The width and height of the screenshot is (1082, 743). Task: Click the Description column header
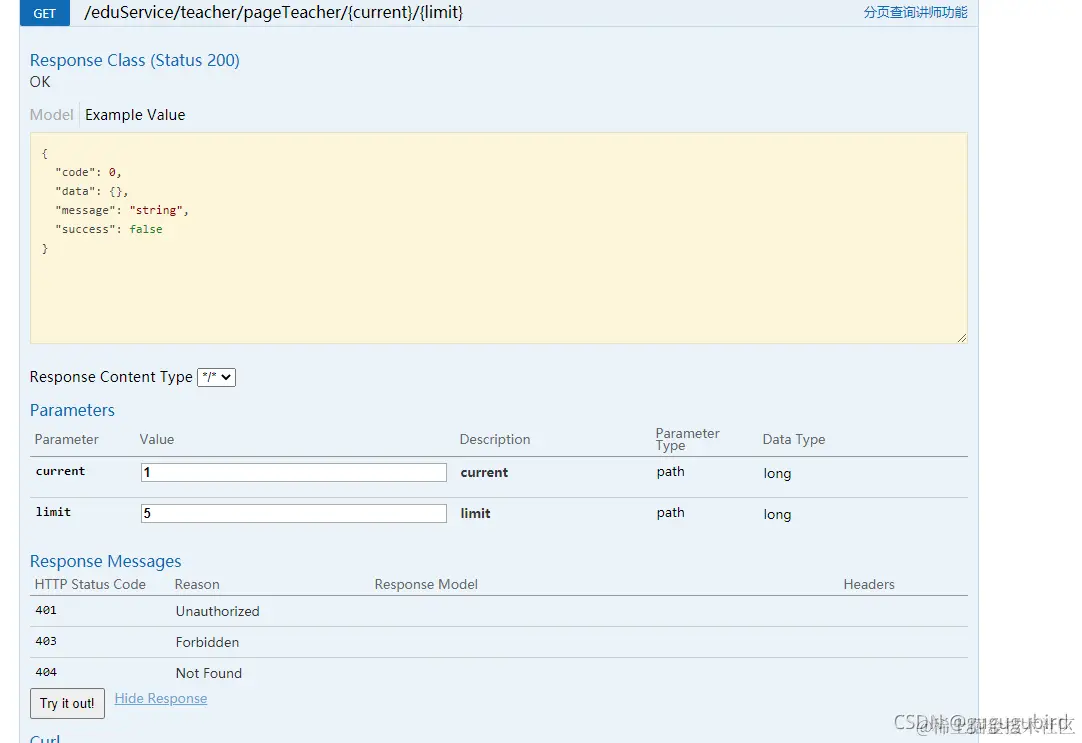pyautogui.click(x=495, y=439)
